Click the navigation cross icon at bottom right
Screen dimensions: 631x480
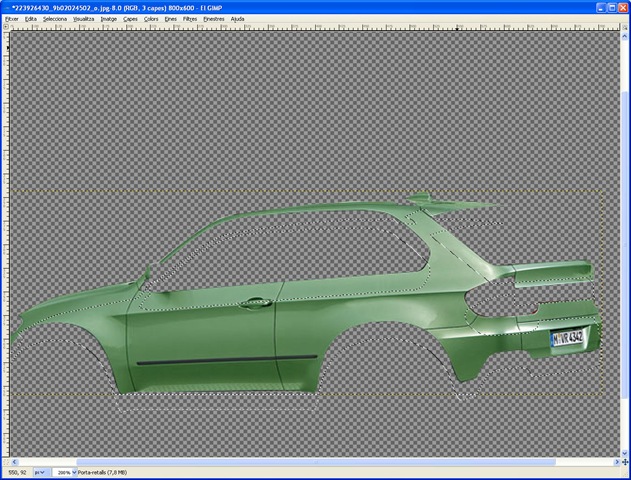pos(625,462)
